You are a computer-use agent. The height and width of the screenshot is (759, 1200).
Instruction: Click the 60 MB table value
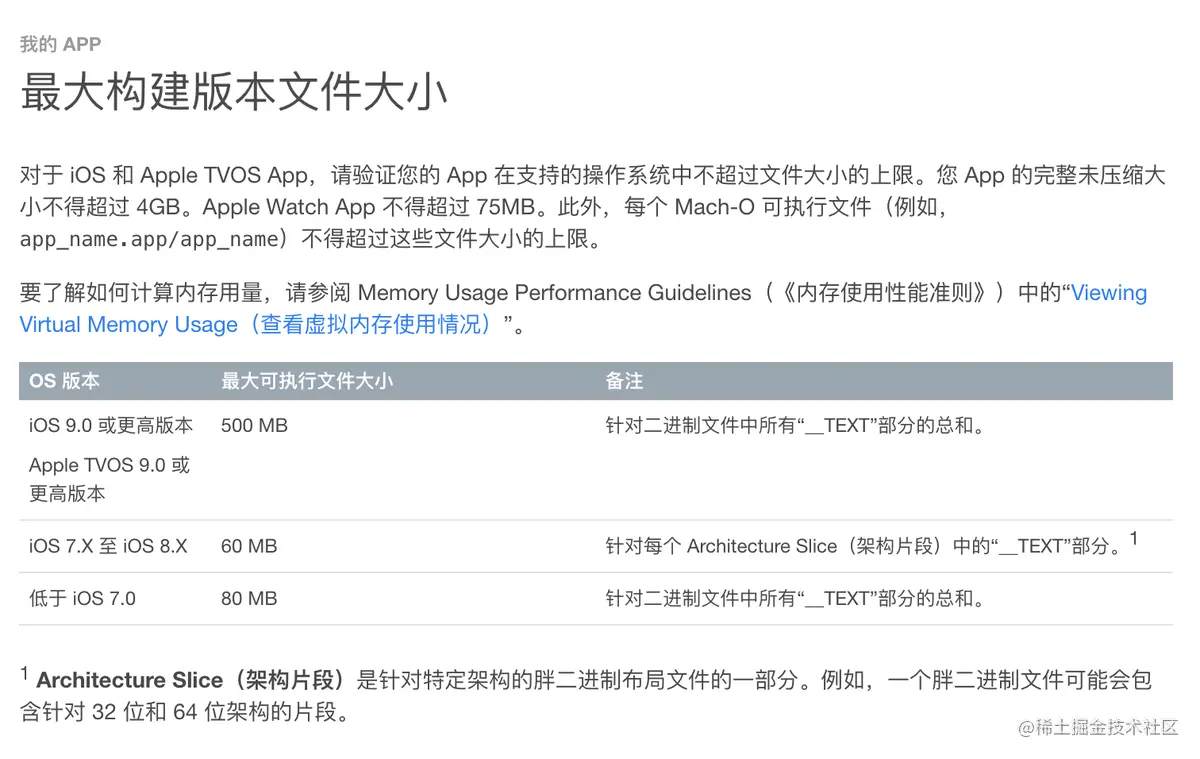pos(249,546)
